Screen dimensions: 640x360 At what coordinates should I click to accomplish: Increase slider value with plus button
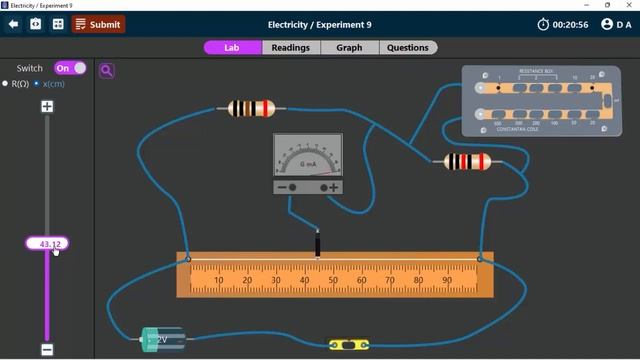47,107
